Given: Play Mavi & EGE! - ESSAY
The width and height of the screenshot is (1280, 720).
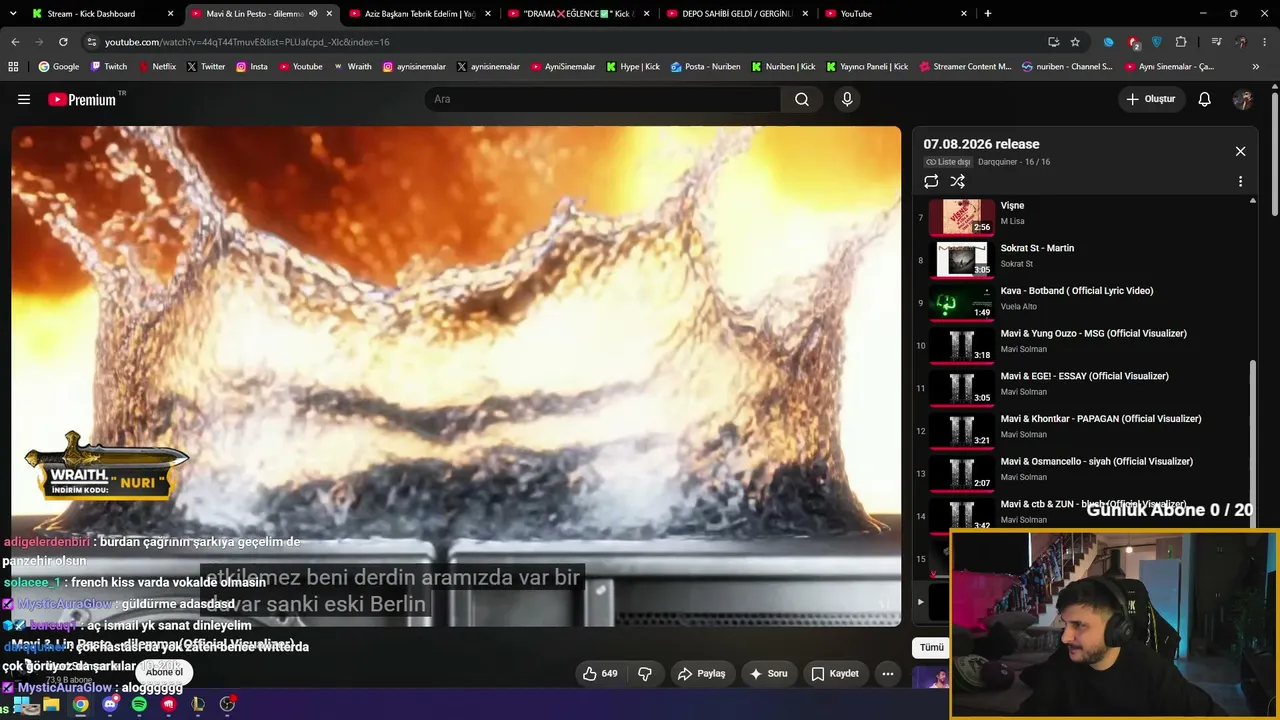Looking at the screenshot, I should pos(1081,387).
